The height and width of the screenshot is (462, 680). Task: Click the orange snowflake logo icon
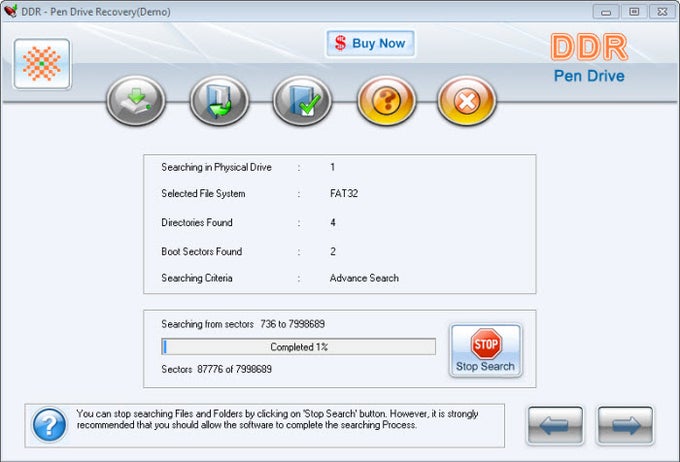coord(42,64)
